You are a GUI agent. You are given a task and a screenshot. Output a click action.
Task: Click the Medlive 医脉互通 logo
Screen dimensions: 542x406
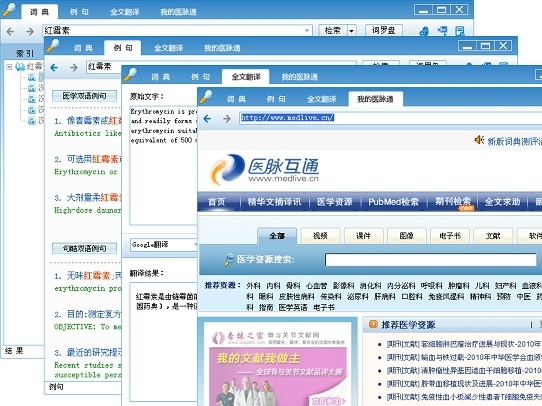pos(265,169)
